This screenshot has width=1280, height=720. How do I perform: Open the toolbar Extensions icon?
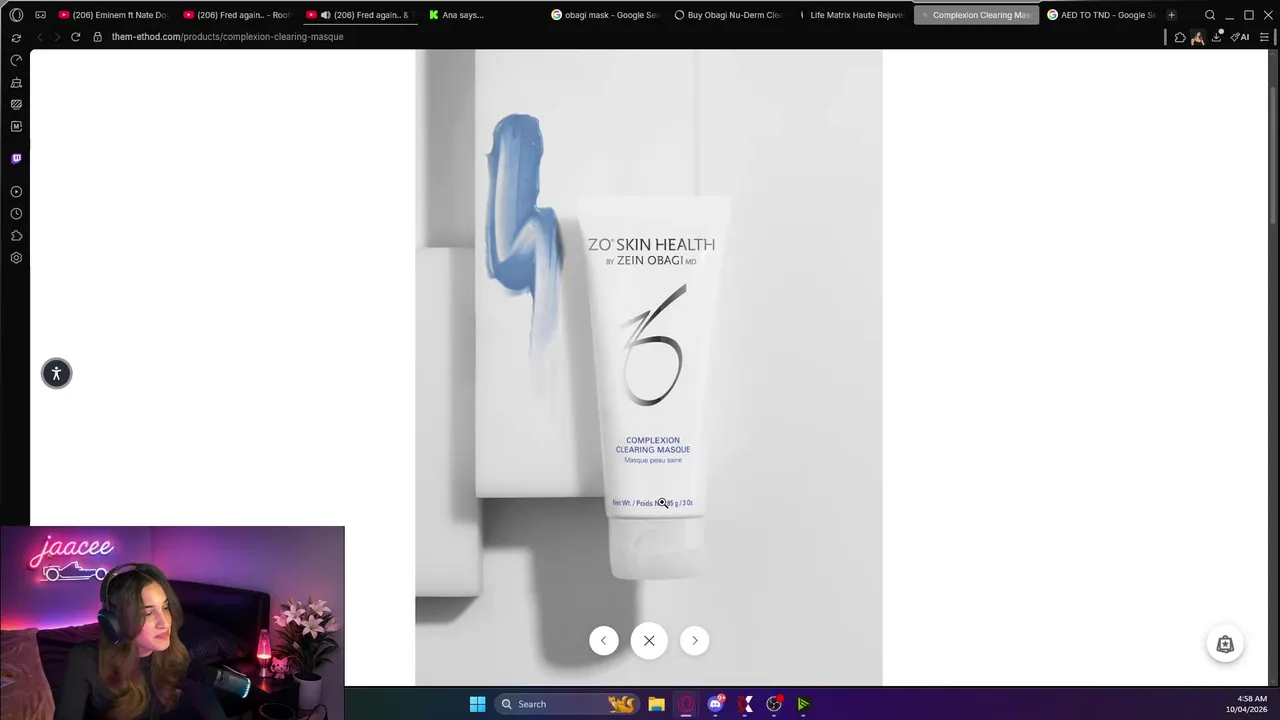[x=1180, y=37]
